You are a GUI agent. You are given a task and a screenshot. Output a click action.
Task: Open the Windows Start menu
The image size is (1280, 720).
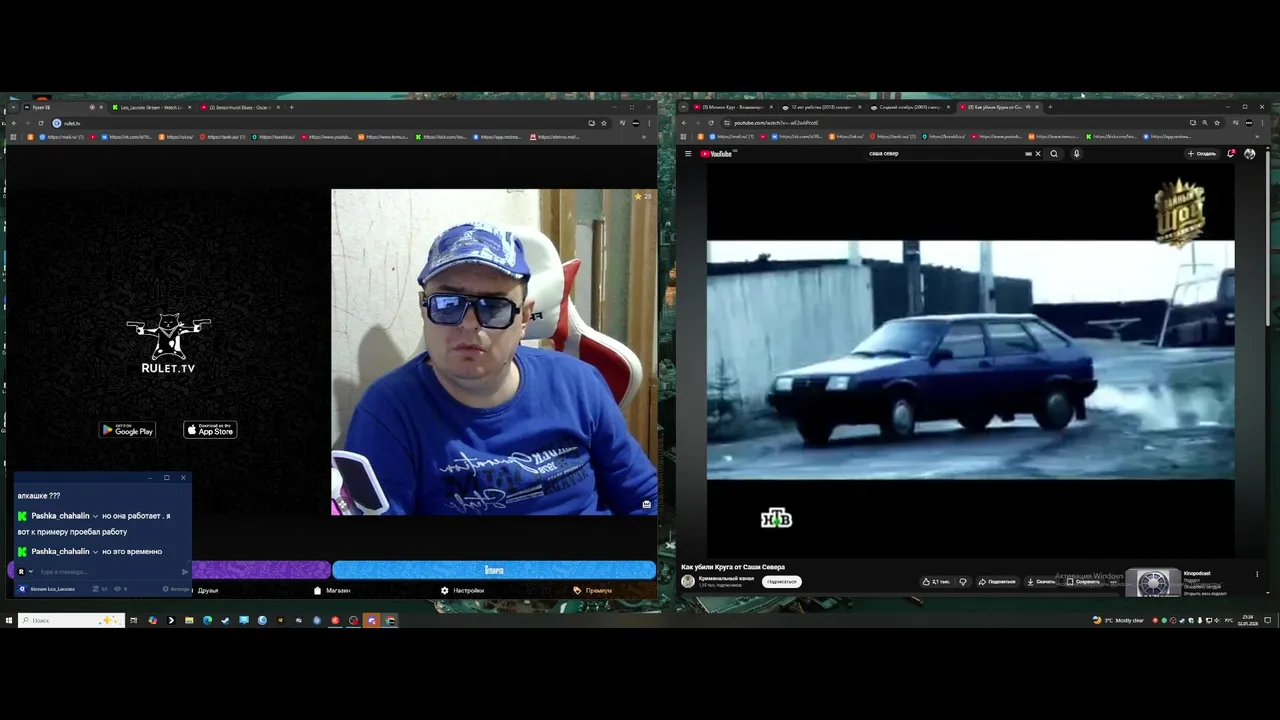8,620
